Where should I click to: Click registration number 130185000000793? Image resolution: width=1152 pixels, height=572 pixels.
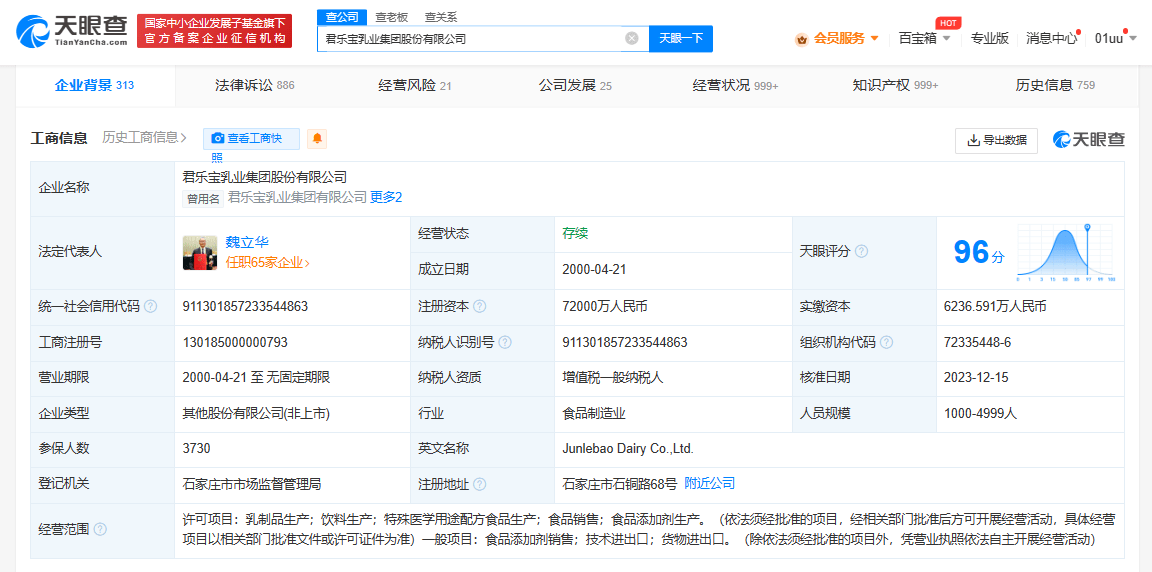pos(234,342)
